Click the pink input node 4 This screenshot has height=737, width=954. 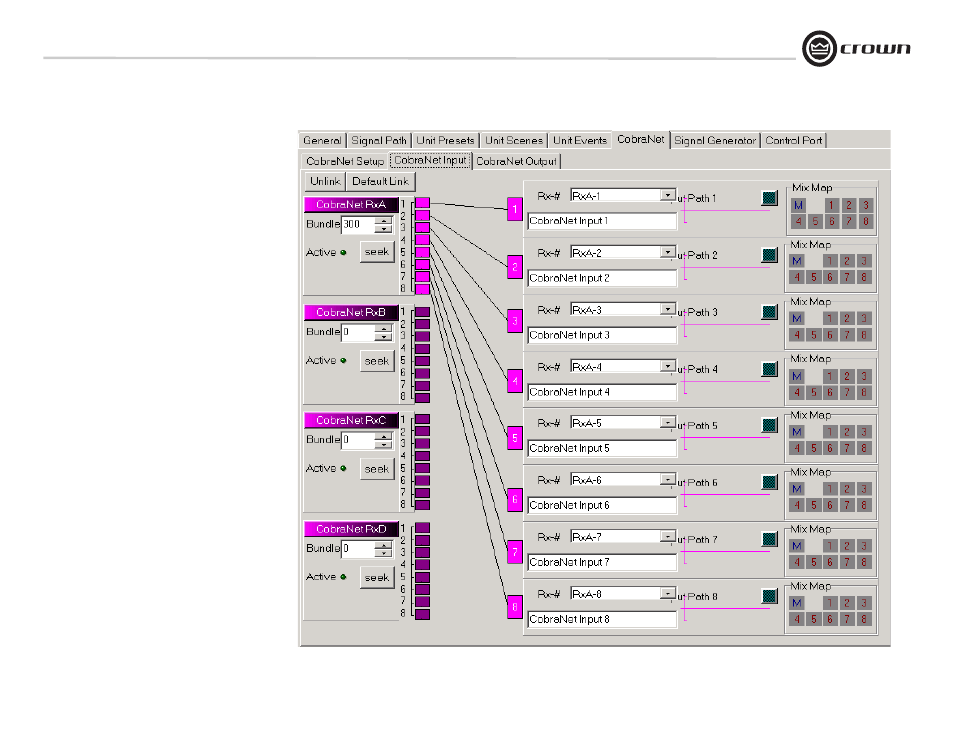point(515,381)
